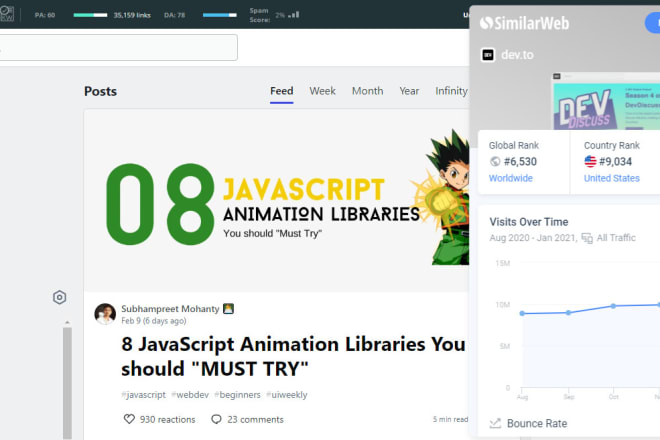660x440 pixels.
Task: Click the heart reactions icon
Action: [129, 419]
